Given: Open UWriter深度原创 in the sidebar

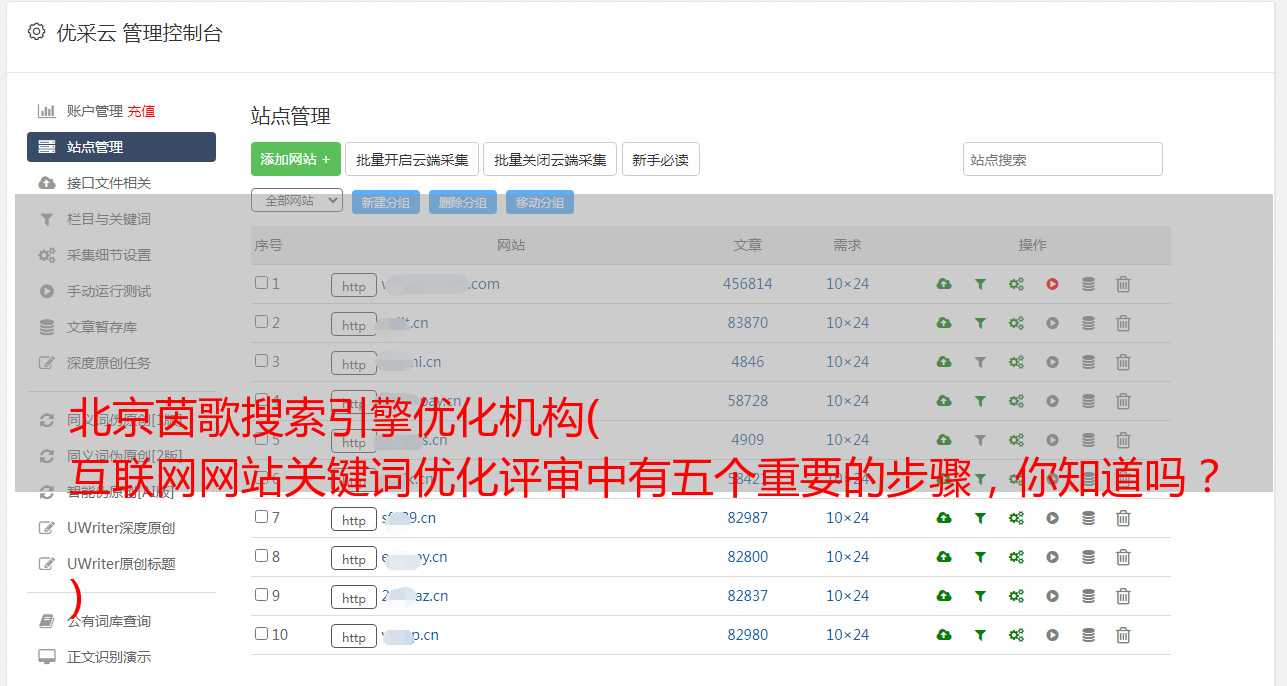Looking at the screenshot, I should [x=121, y=528].
